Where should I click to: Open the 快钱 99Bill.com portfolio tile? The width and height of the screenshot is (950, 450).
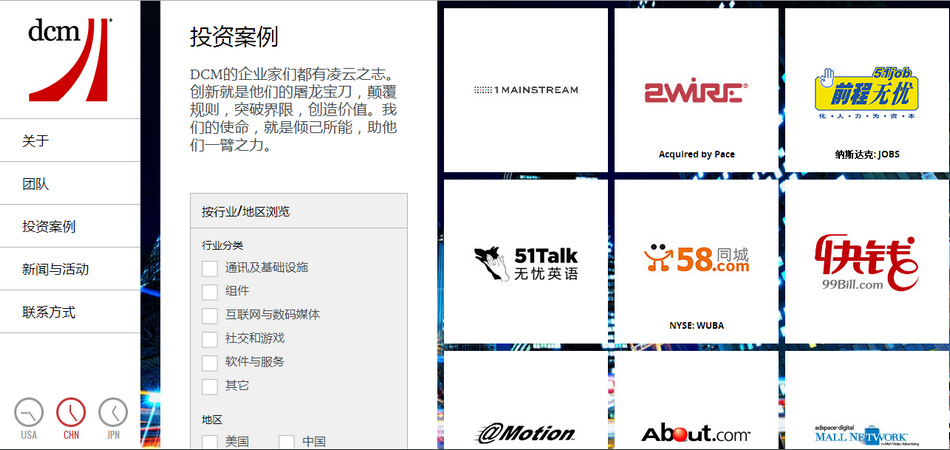867,262
